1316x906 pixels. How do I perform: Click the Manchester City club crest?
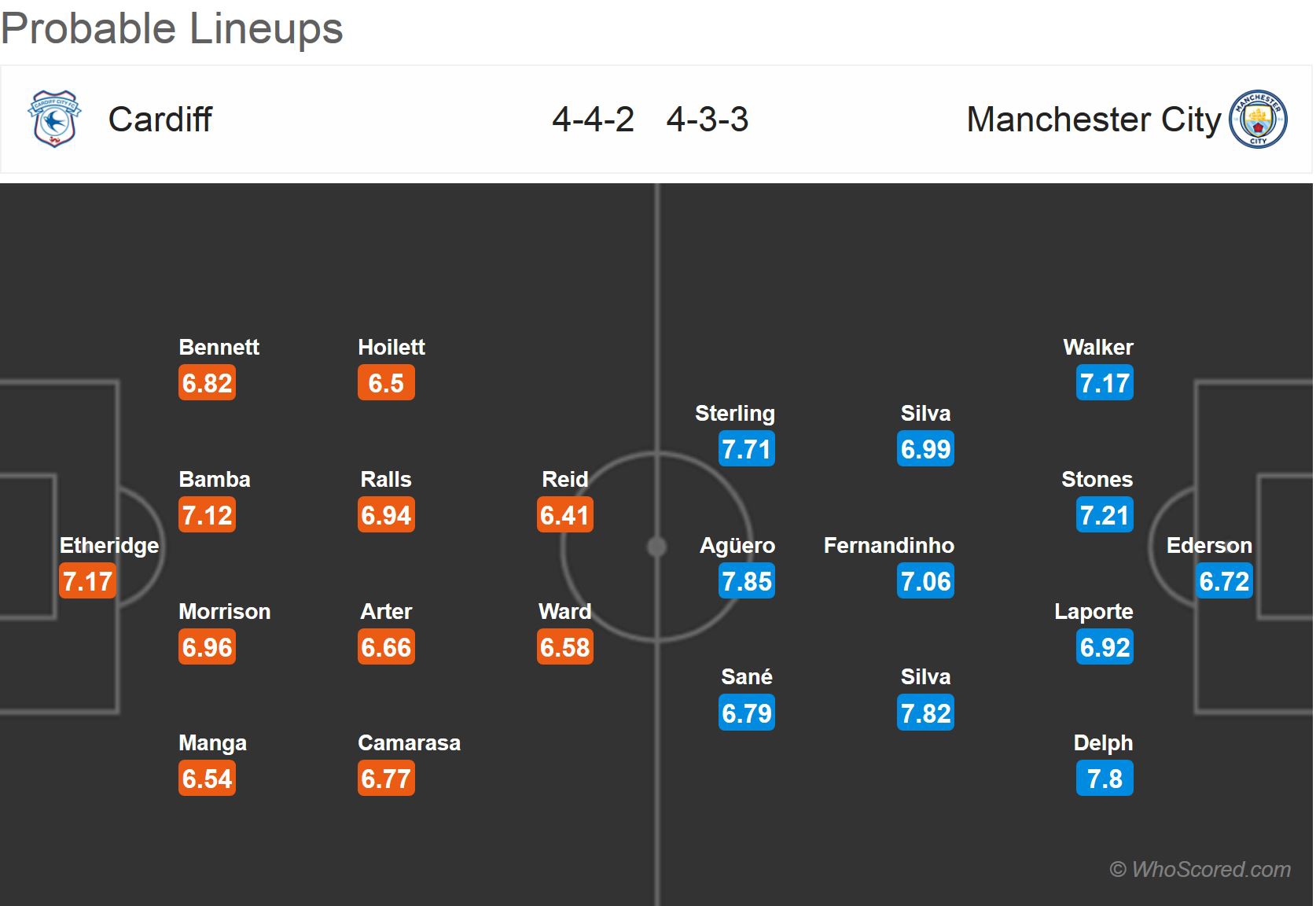1258,120
